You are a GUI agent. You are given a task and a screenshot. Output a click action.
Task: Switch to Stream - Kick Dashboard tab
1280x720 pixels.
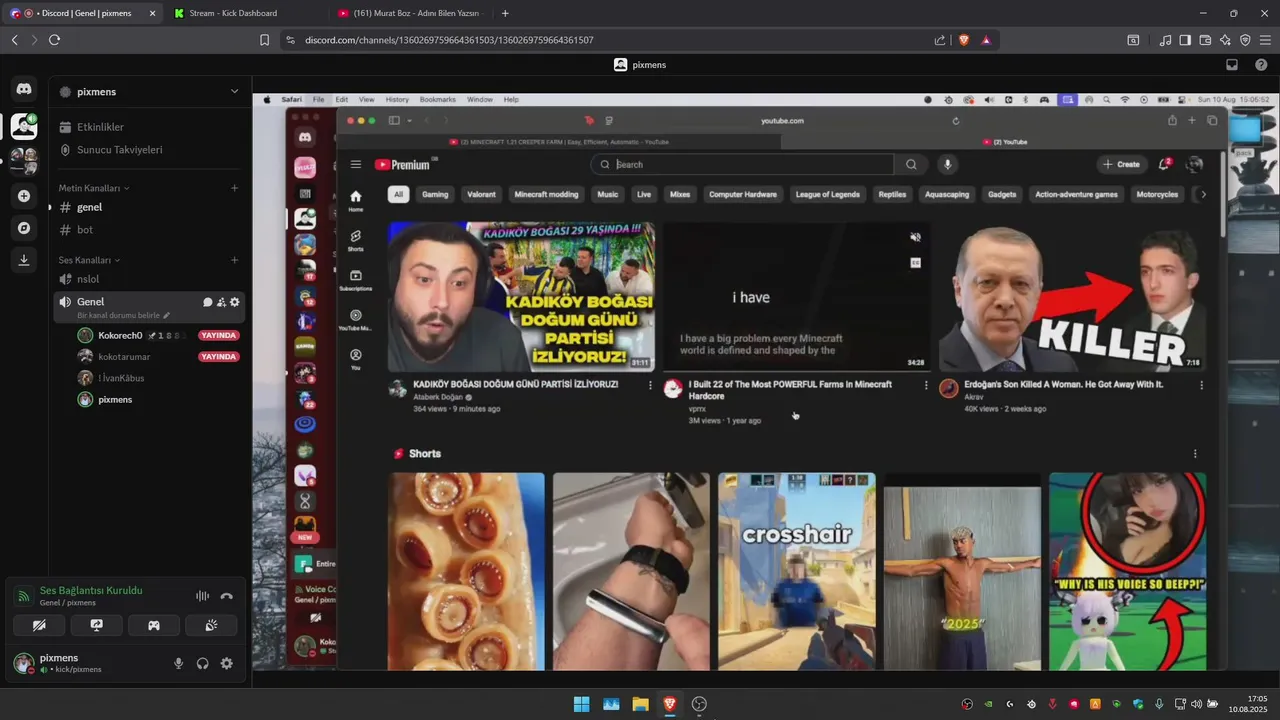coord(246,13)
